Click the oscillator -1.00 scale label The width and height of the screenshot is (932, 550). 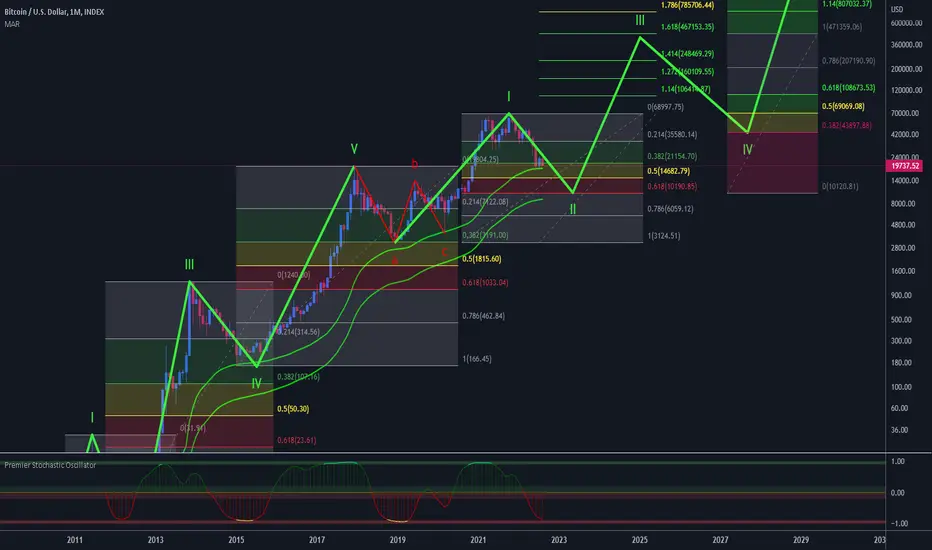click(x=898, y=523)
